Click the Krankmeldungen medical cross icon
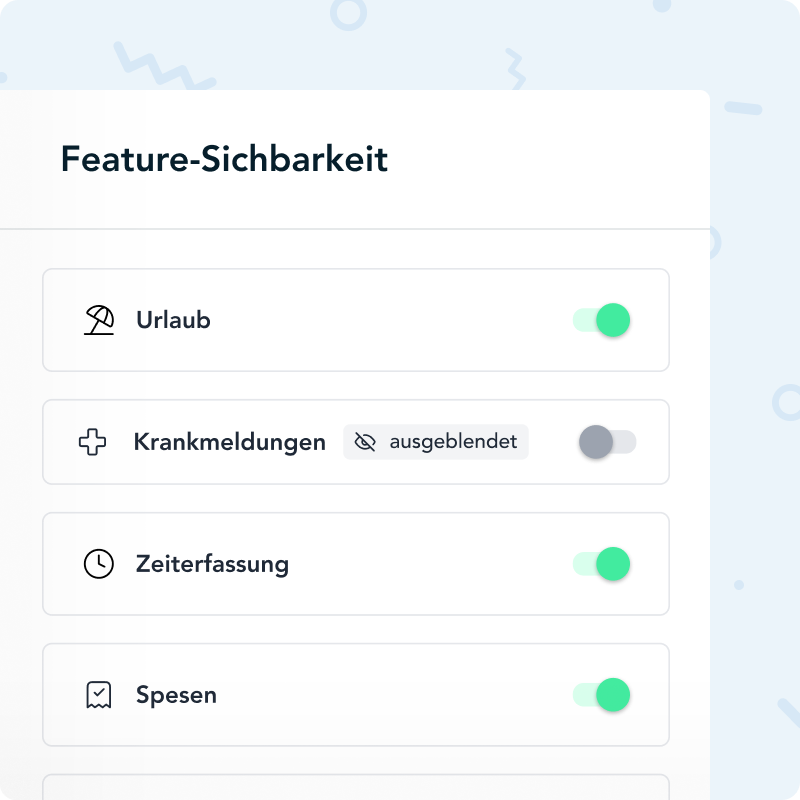 tap(92, 442)
